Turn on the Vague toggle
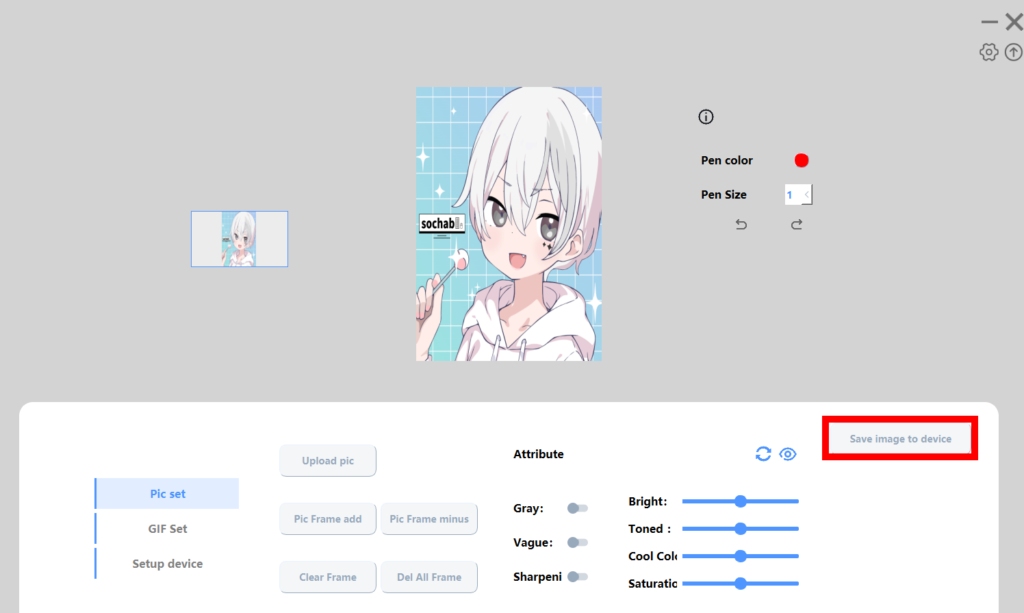Viewport: 1024px width, 613px height. (577, 542)
